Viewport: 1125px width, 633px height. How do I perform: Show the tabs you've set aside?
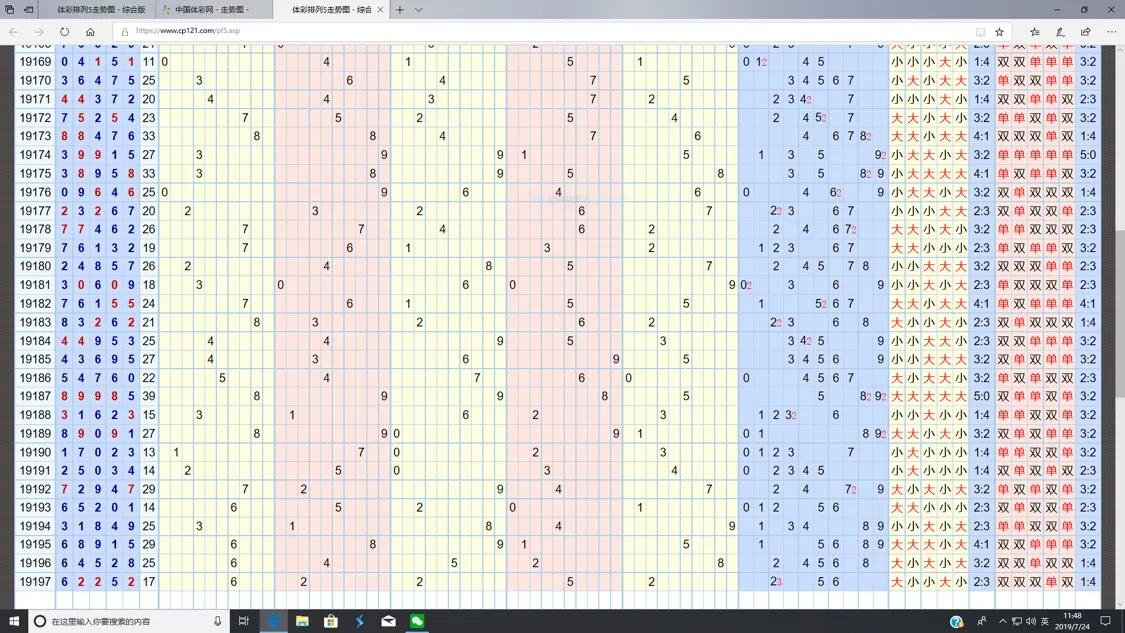tap(10, 10)
